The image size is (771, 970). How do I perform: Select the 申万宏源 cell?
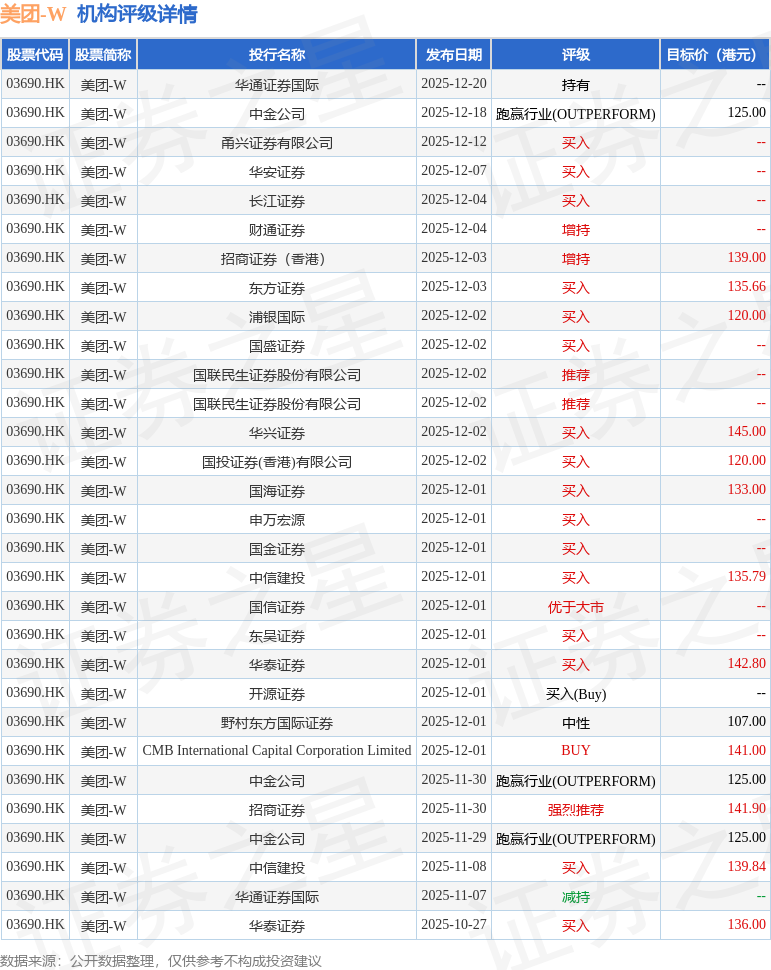point(277,520)
